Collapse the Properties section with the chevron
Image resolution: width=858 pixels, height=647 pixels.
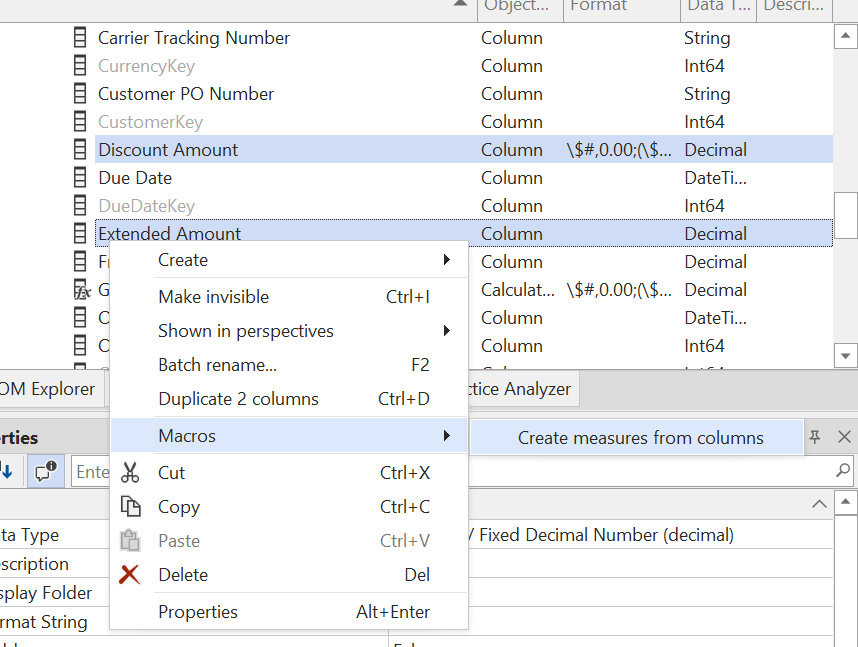pyautogui.click(x=819, y=503)
